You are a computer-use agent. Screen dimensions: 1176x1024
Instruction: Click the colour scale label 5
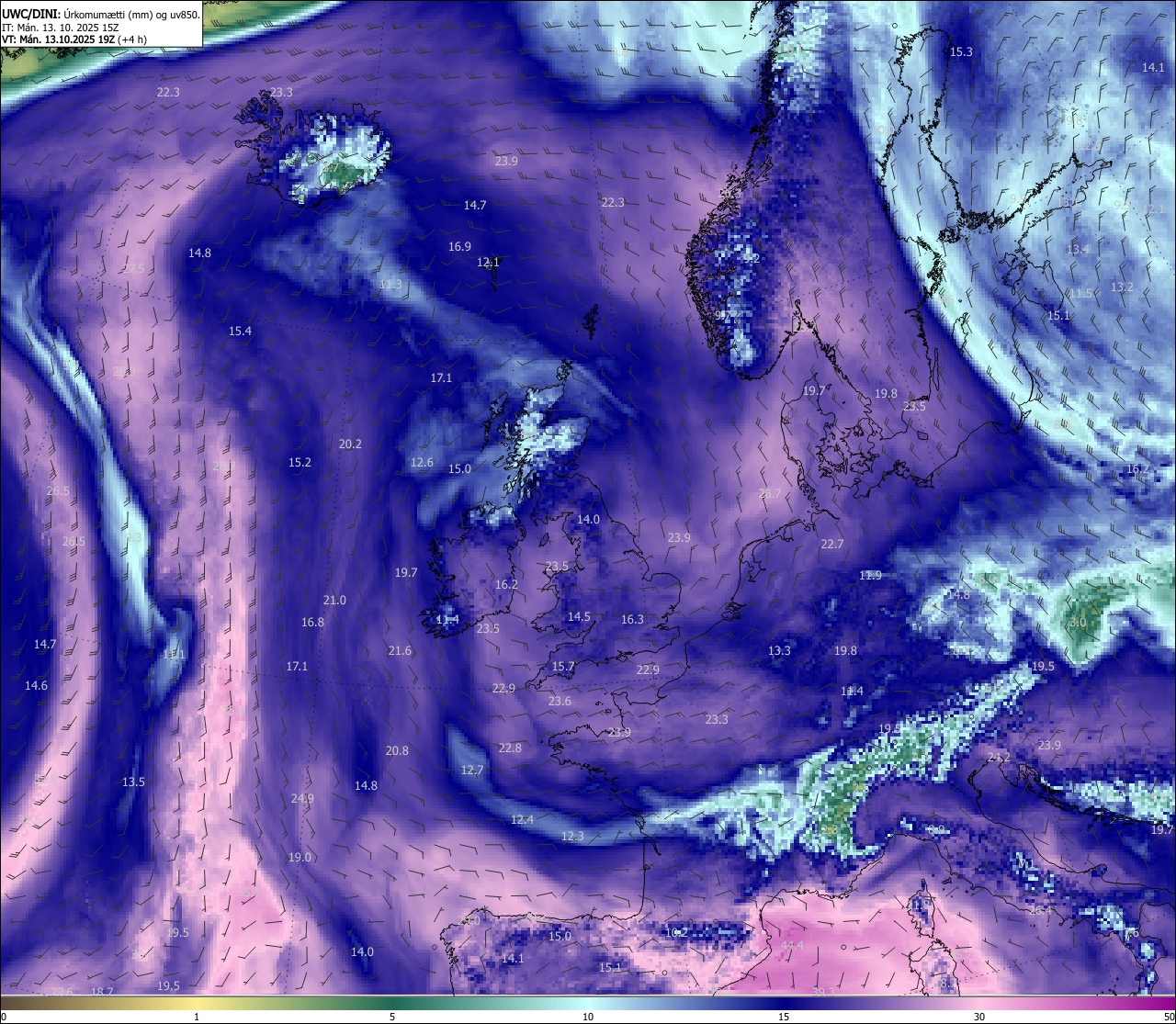(x=392, y=1017)
